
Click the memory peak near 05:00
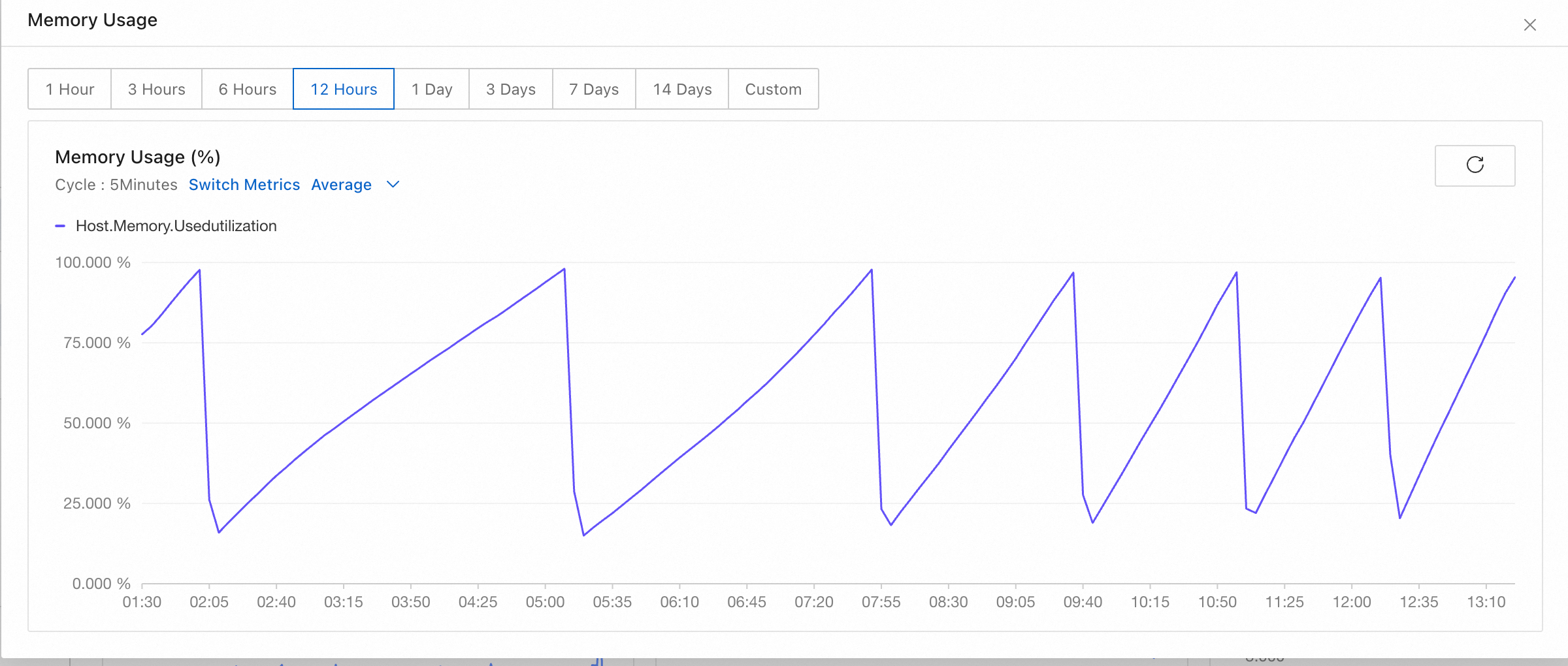[x=564, y=269]
